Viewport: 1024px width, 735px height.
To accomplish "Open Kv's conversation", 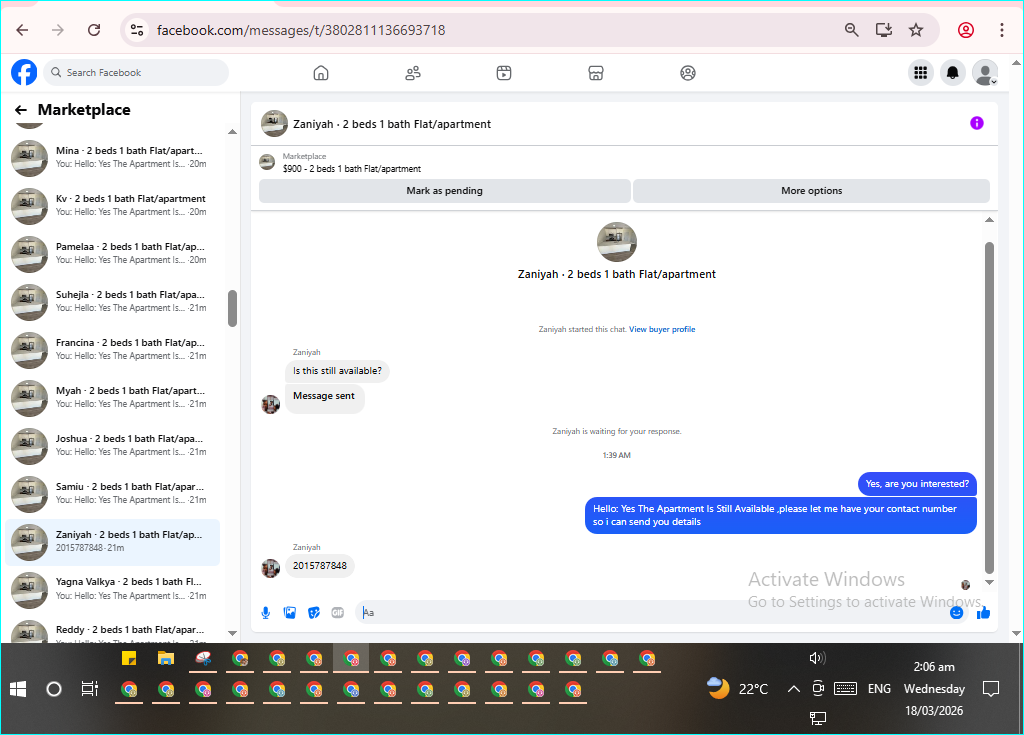I will (112, 205).
